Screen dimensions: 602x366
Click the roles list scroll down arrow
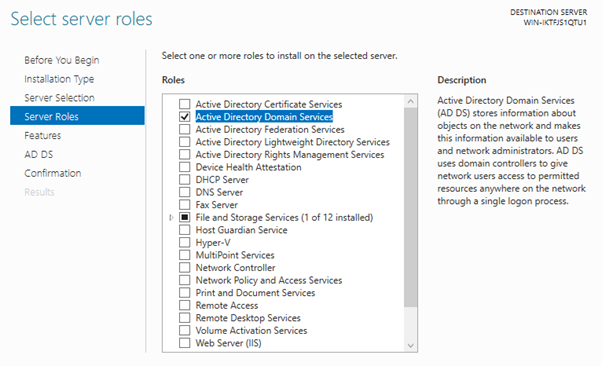click(x=410, y=345)
